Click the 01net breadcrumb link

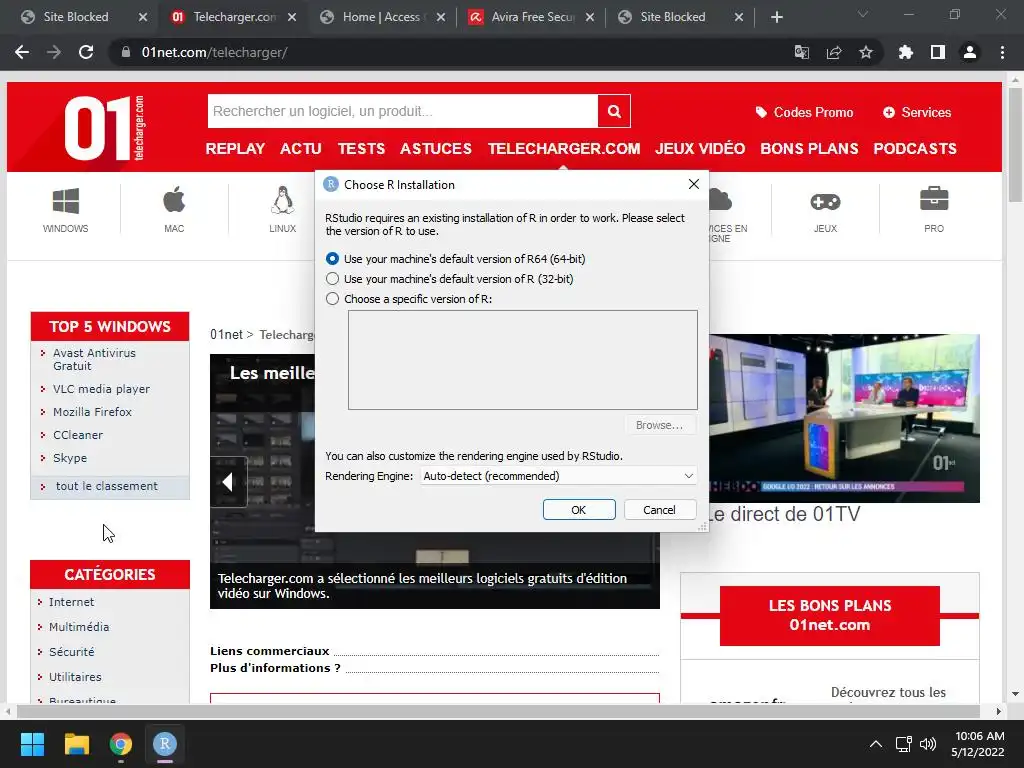[226, 335]
